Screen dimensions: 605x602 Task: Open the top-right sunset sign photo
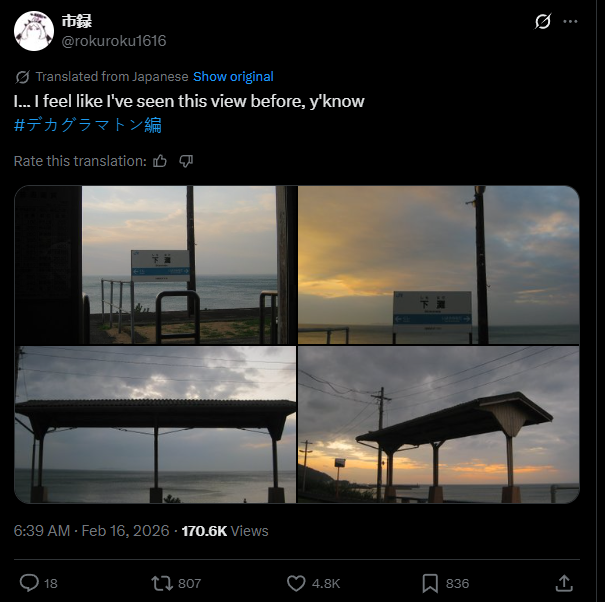click(x=438, y=265)
